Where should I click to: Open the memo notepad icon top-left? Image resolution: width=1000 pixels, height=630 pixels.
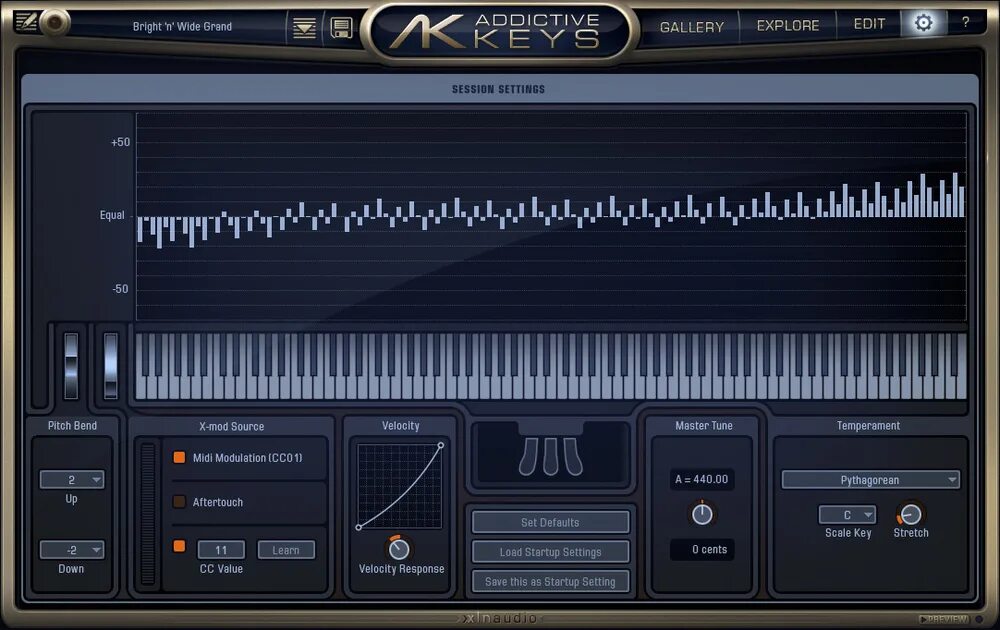click(x=26, y=22)
